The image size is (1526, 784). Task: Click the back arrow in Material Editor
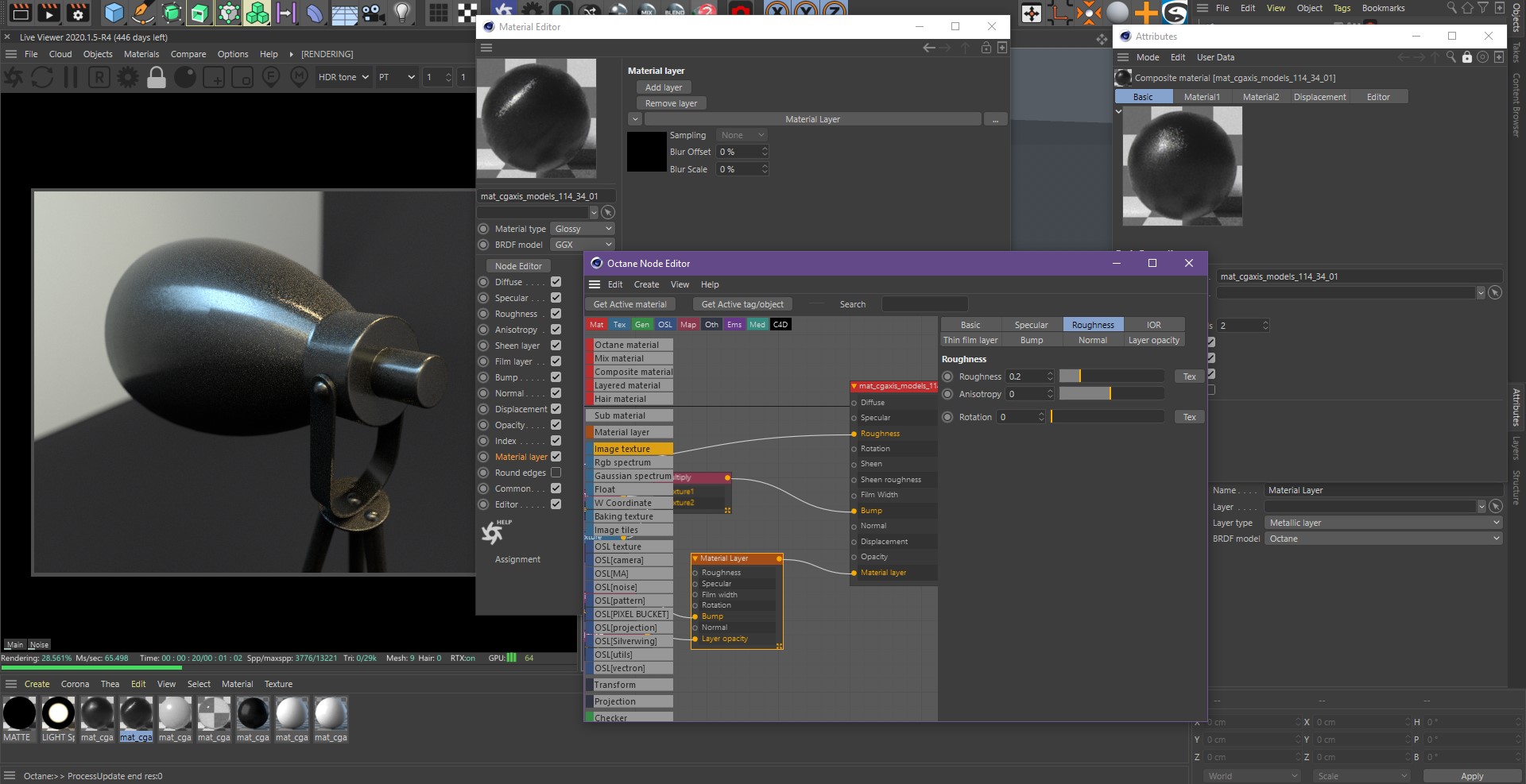pyautogui.click(x=928, y=48)
